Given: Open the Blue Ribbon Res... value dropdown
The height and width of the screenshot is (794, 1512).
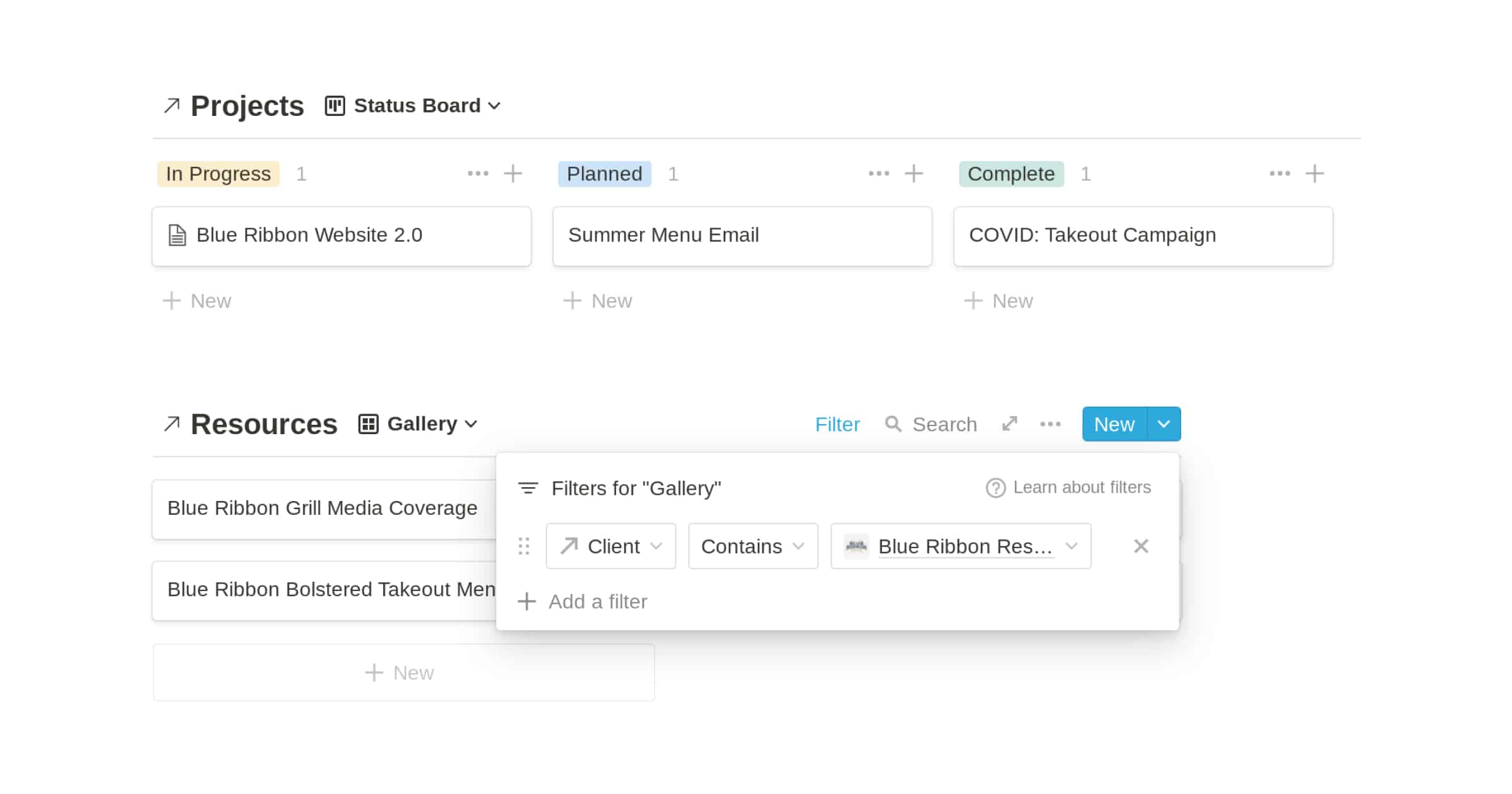Looking at the screenshot, I should (x=961, y=546).
